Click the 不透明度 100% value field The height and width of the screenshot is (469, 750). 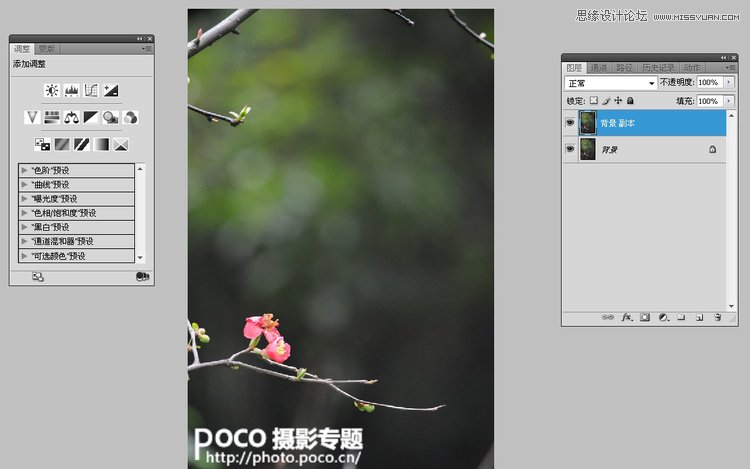tap(710, 82)
